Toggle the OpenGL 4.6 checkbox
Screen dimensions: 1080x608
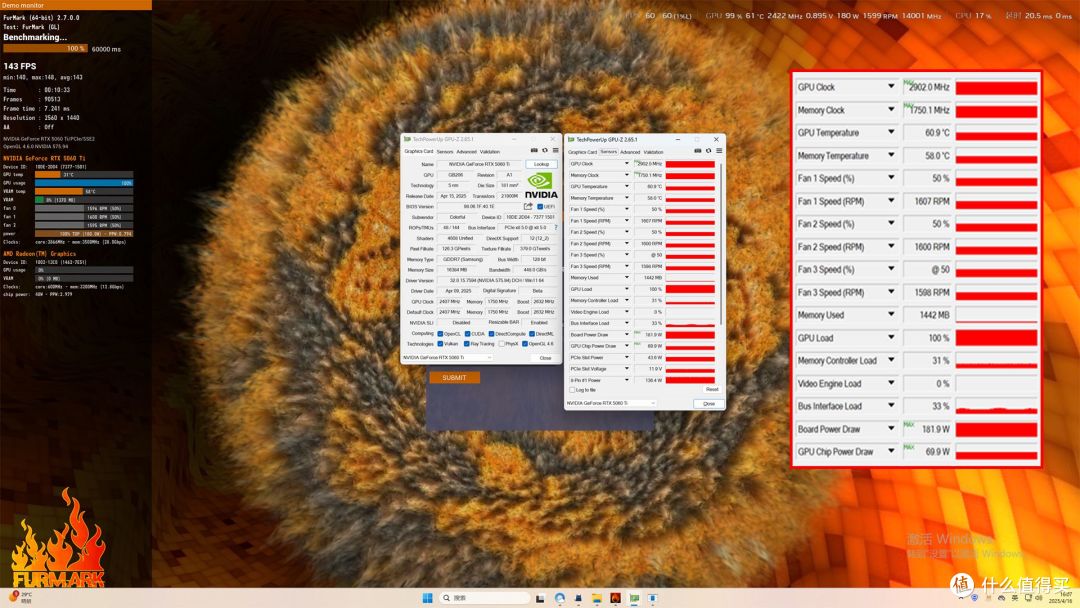tap(525, 344)
